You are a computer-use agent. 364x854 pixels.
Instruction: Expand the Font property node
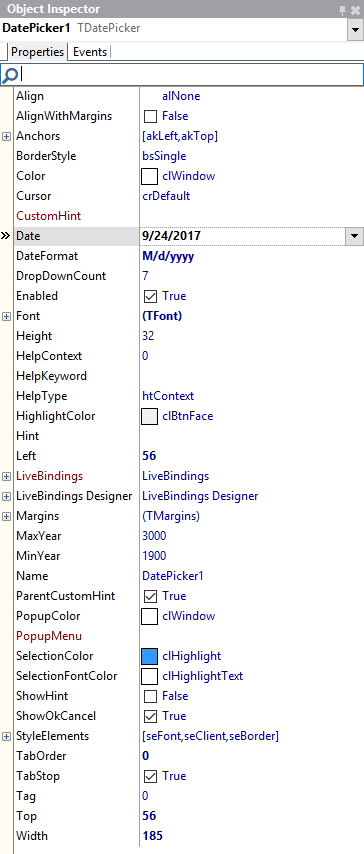pos(7,316)
